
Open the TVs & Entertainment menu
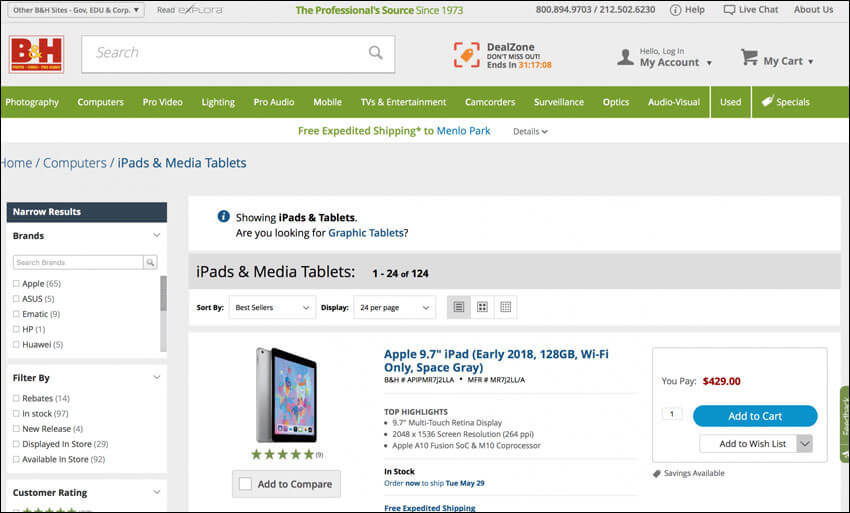pyautogui.click(x=403, y=102)
